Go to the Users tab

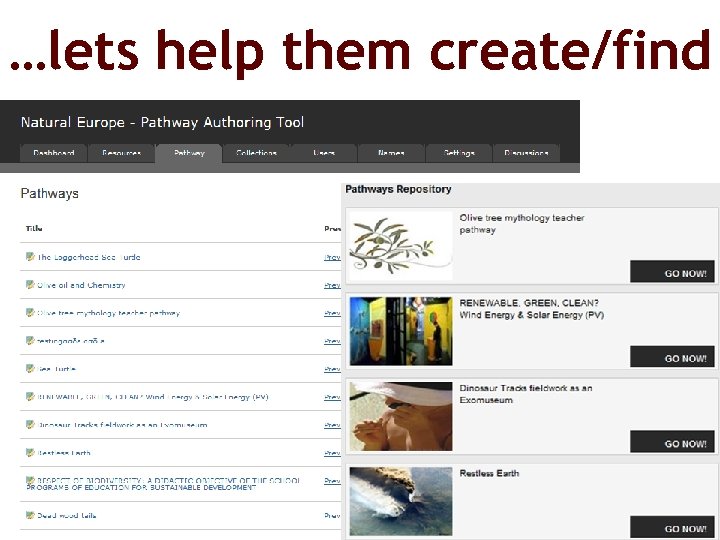(324, 153)
